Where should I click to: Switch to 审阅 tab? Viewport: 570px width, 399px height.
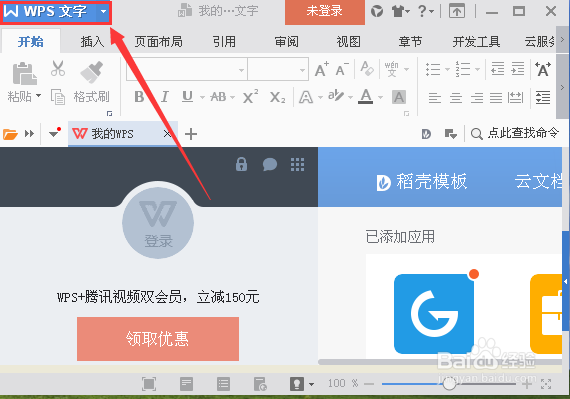(287, 42)
